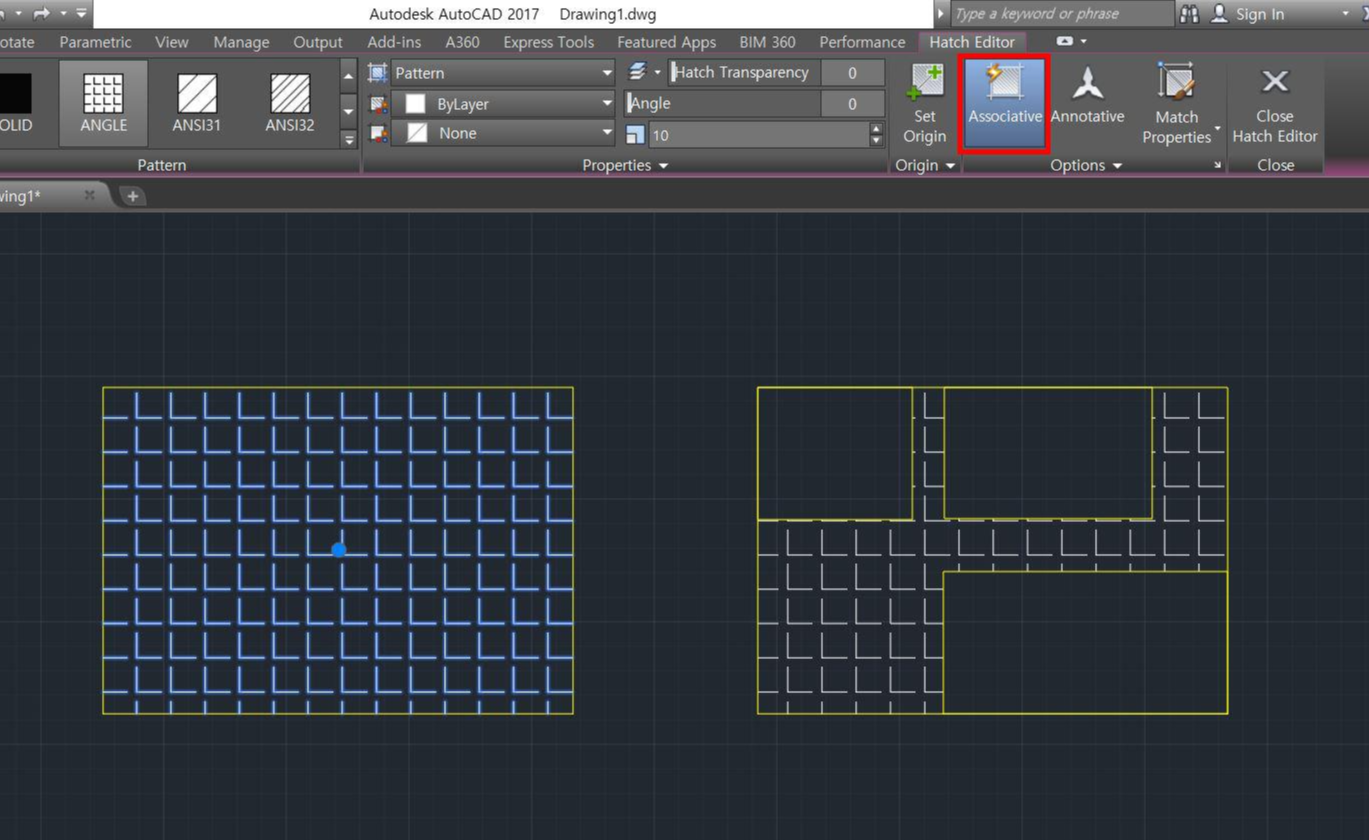Expand the search field arrow
This screenshot has width=1369, height=840.
(x=940, y=13)
